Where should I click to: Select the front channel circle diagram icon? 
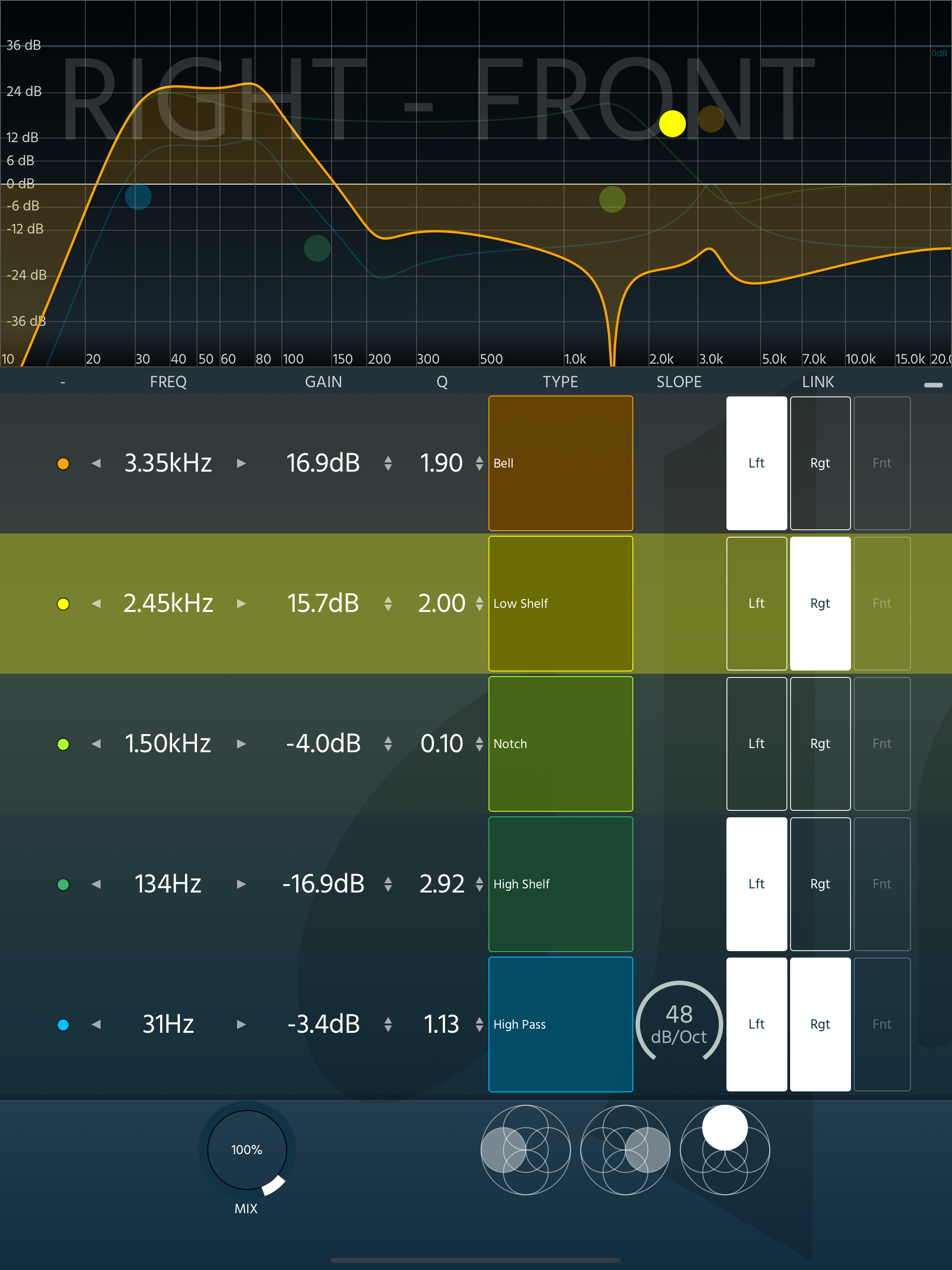pos(724,1150)
